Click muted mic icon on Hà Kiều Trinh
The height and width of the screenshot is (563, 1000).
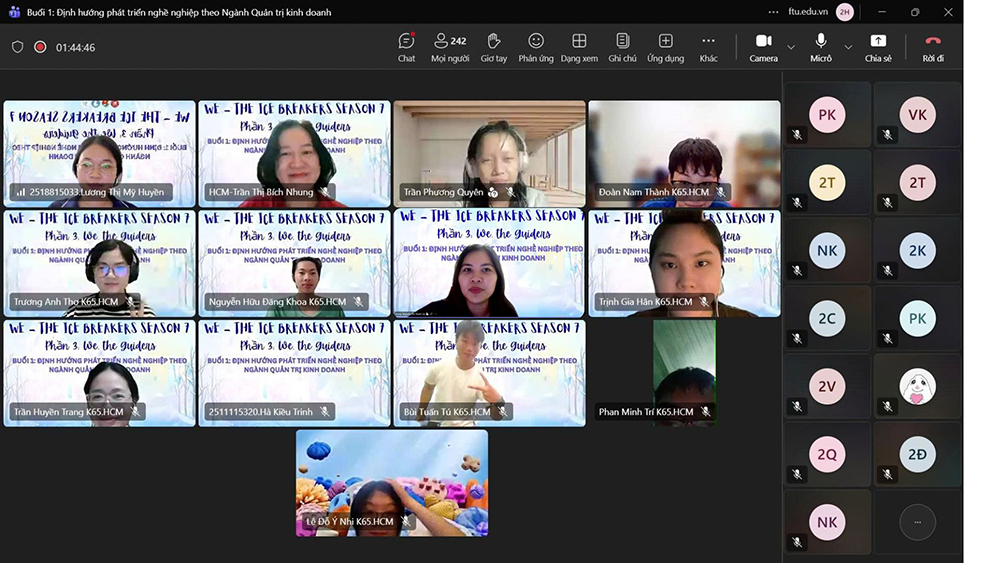[x=325, y=412]
